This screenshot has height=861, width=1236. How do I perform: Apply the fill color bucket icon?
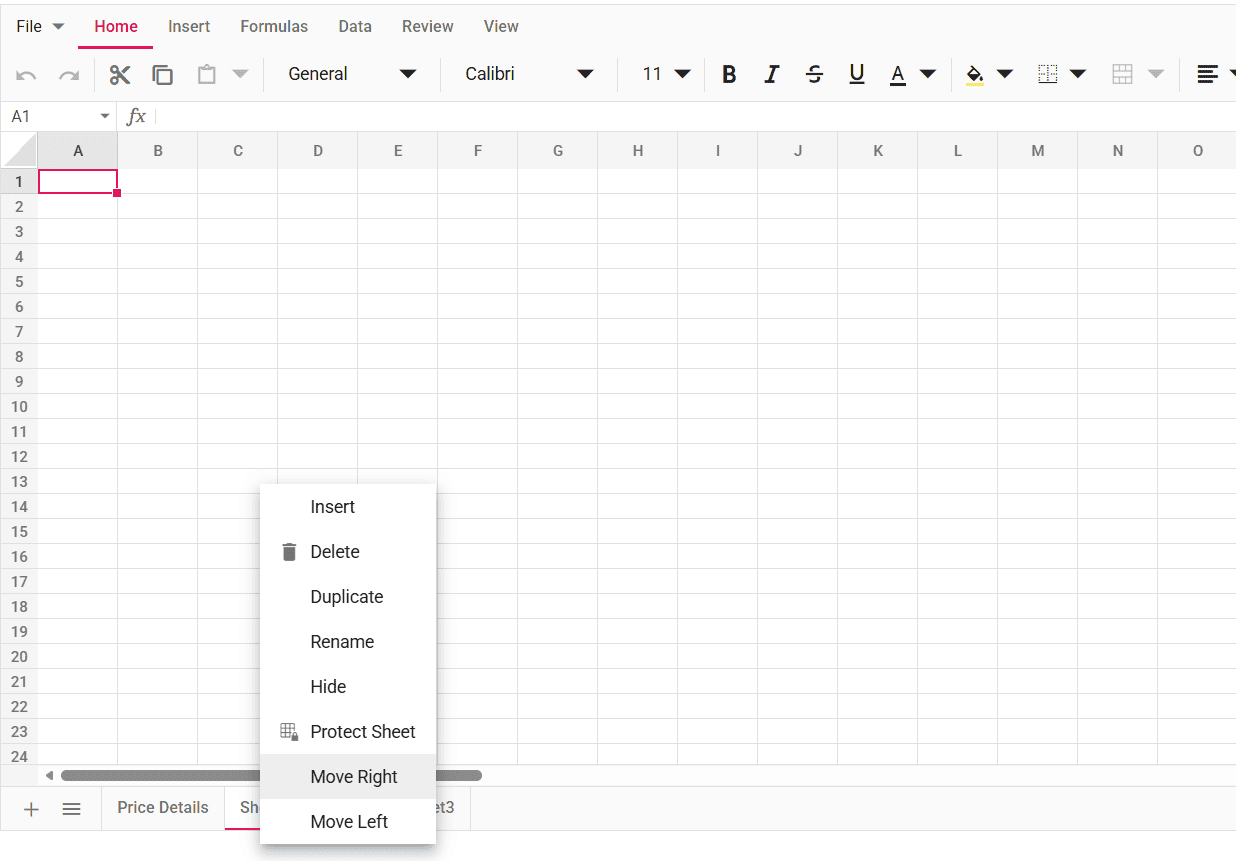pyautogui.click(x=975, y=74)
